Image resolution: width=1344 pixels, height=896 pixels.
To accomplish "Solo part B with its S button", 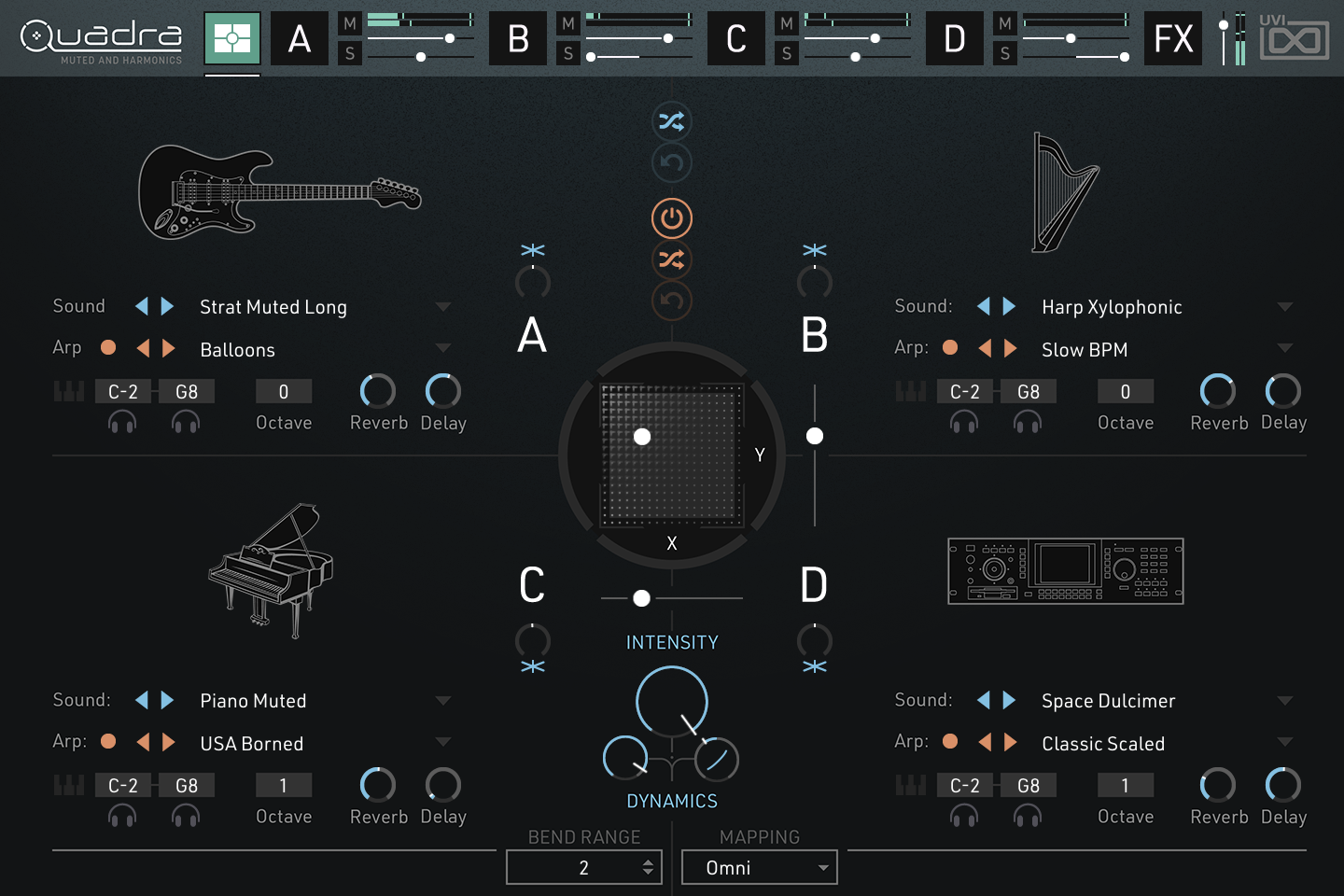I will 567,54.
